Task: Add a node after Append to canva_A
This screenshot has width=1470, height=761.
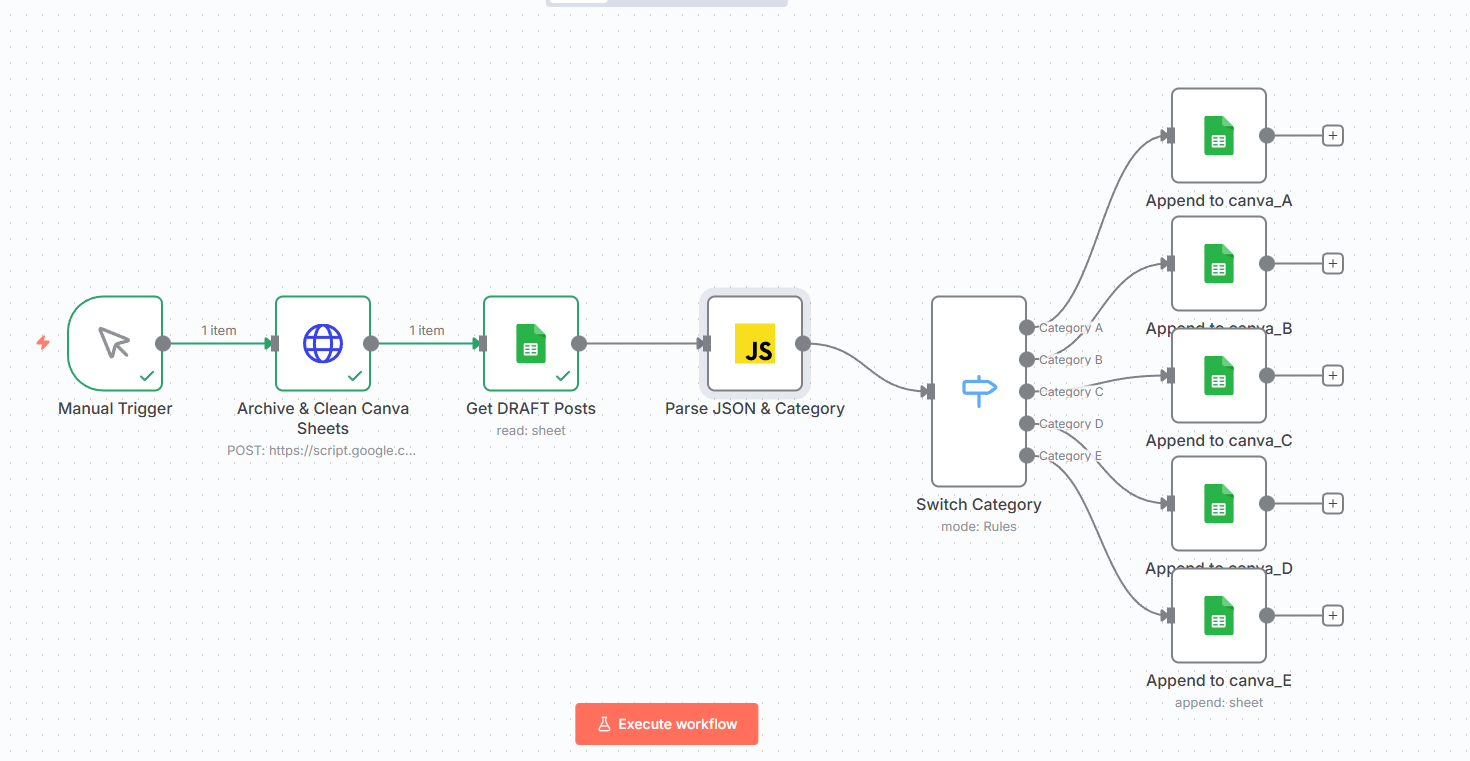Action: pos(1332,135)
